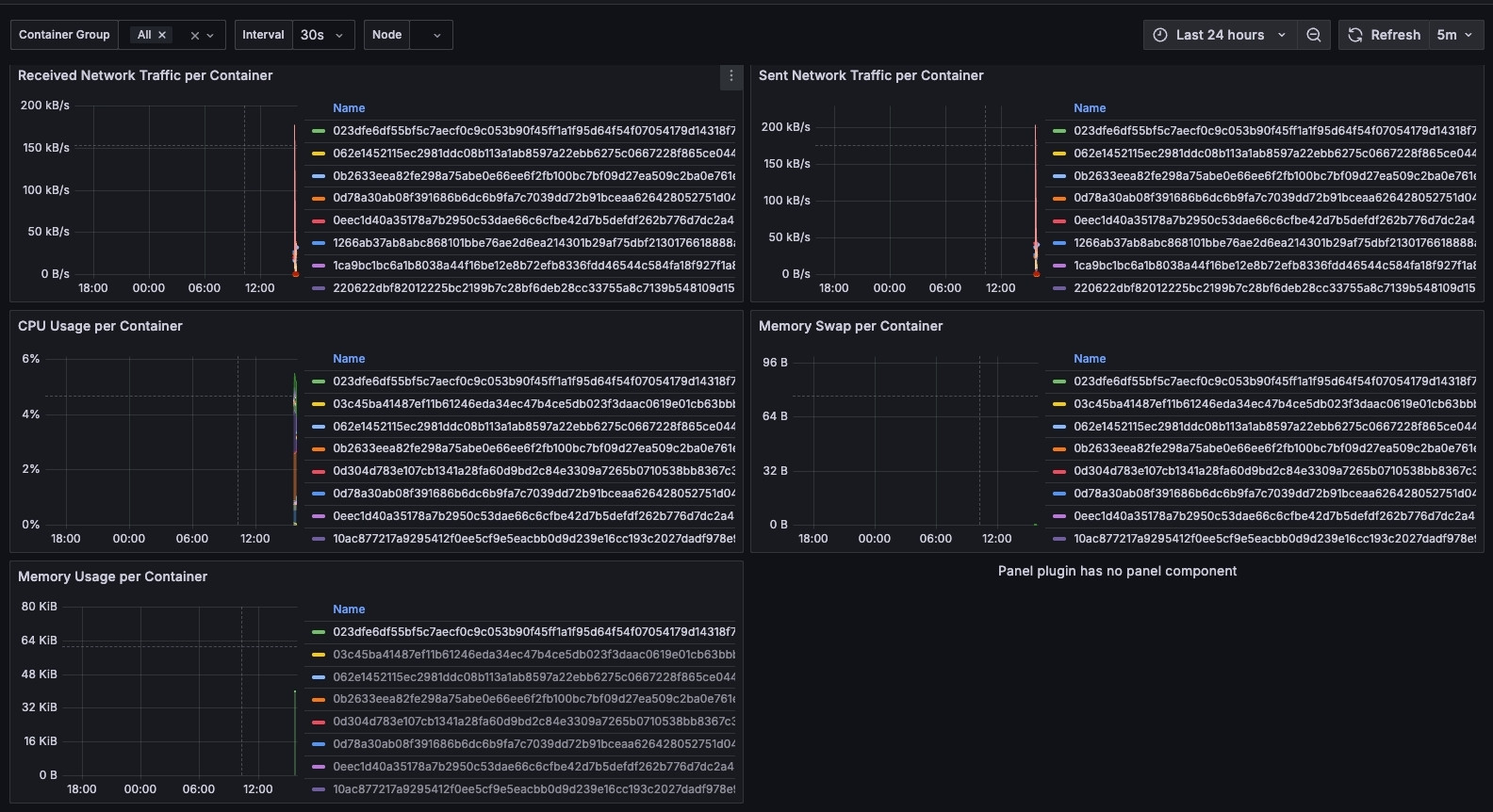Click the Memory Usage per Container title
This screenshot has height=812, width=1493.
coord(112,577)
